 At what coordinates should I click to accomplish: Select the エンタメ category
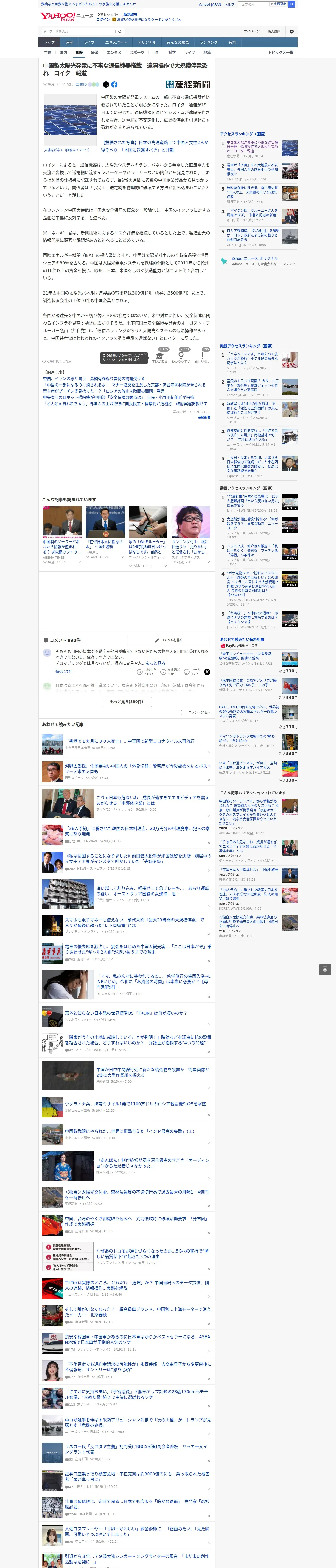click(114, 52)
